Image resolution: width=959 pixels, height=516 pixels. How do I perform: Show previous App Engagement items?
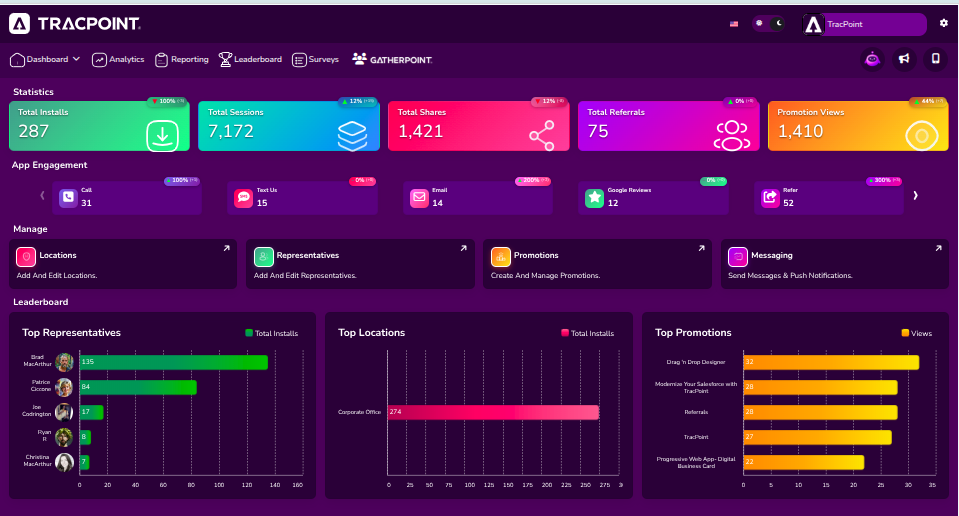(42, 196)
